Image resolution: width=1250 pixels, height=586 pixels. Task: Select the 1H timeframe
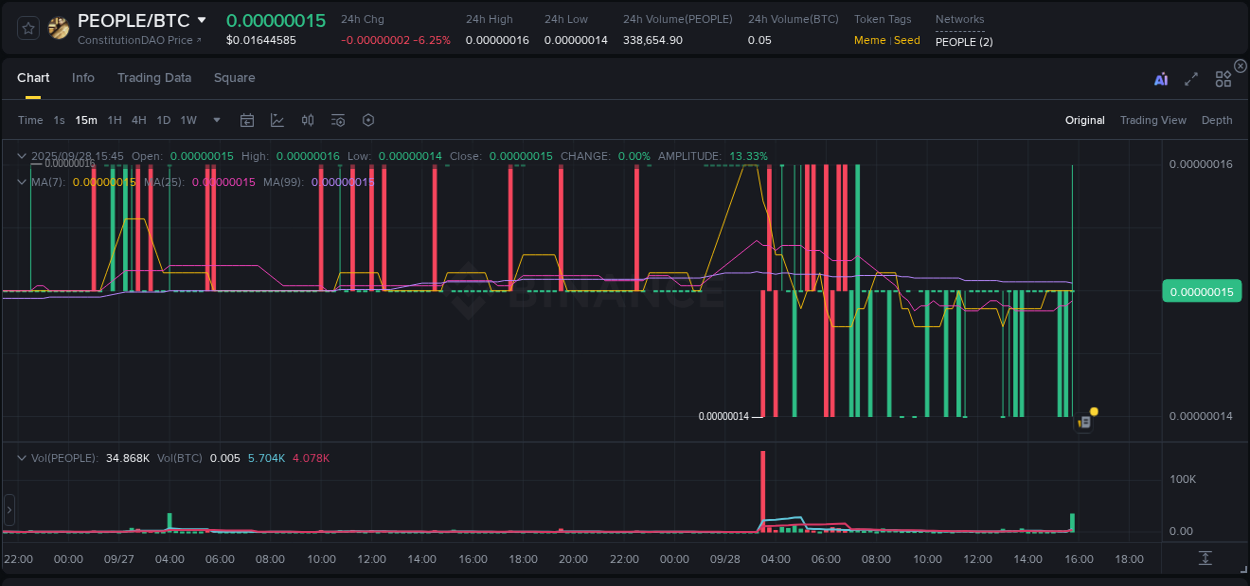114,119
